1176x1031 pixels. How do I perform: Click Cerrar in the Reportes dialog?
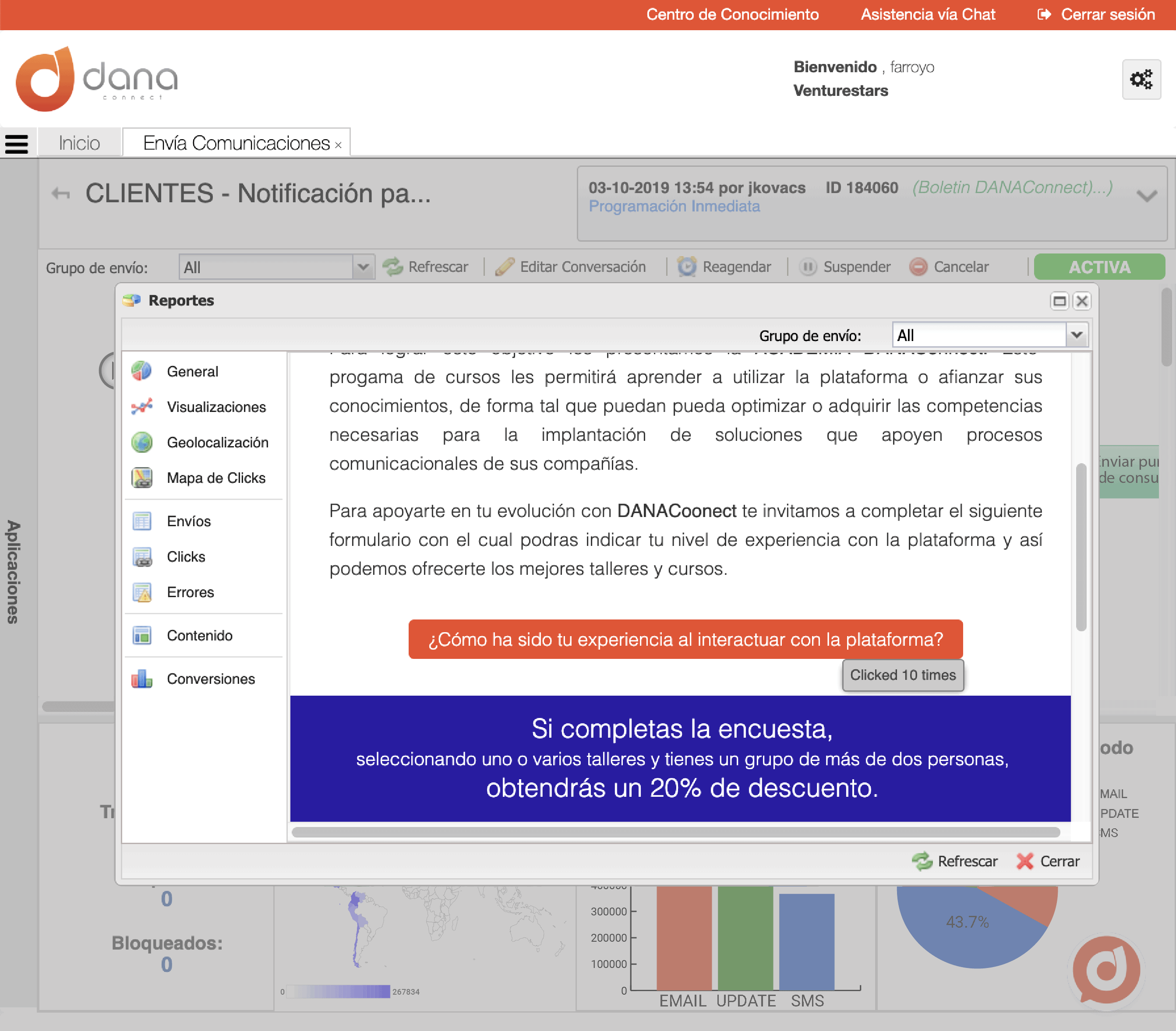point(1048,861)
